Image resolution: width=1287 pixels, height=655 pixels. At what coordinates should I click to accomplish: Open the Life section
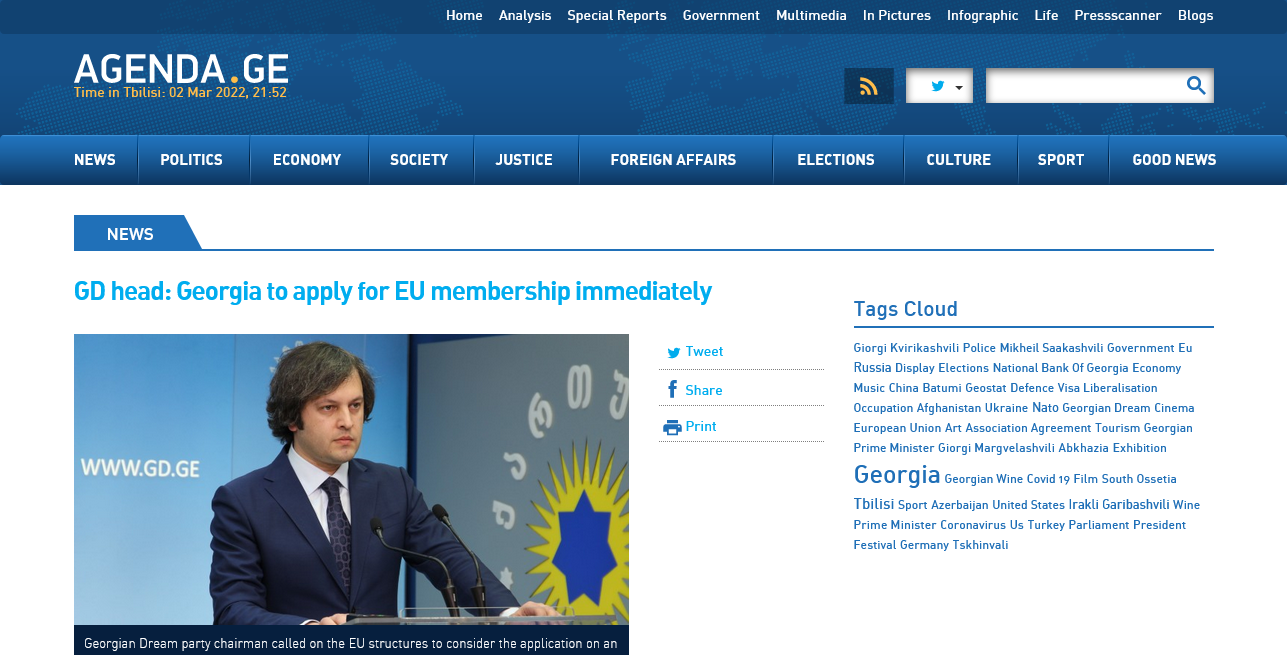pyautogui.click(x=1046, y=15)
